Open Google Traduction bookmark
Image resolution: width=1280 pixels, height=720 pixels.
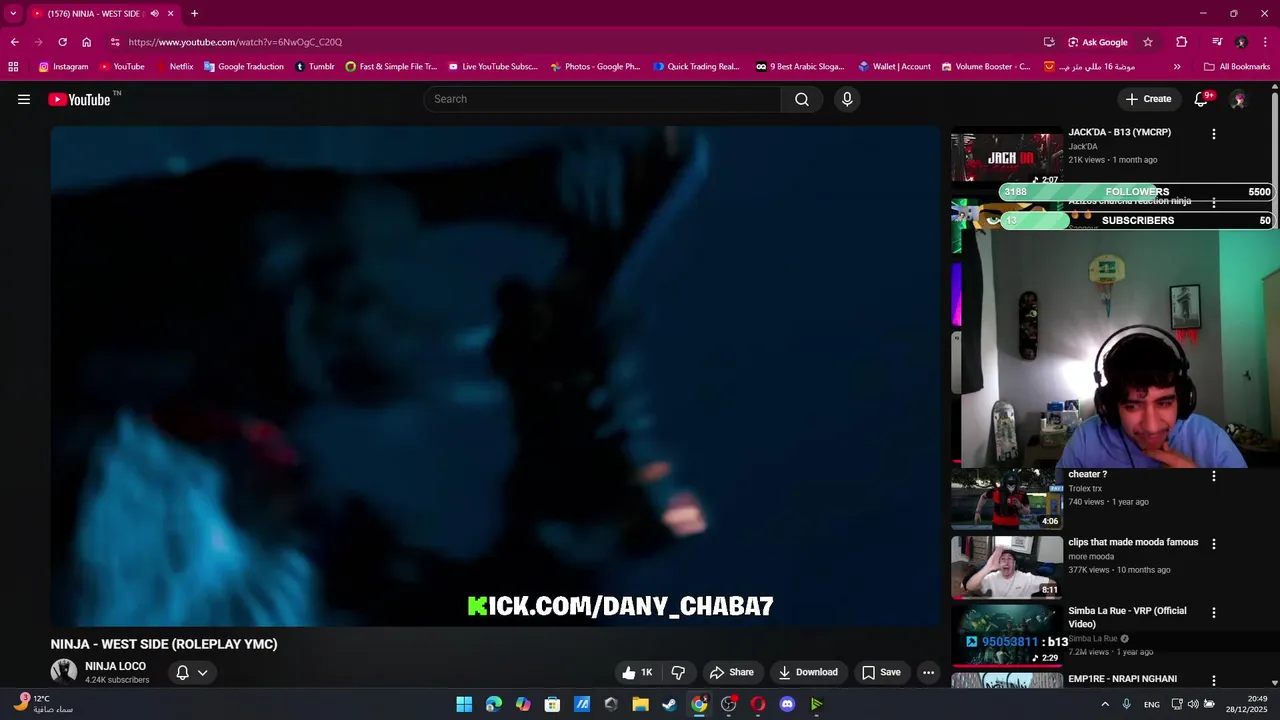[x=244, y=67]
